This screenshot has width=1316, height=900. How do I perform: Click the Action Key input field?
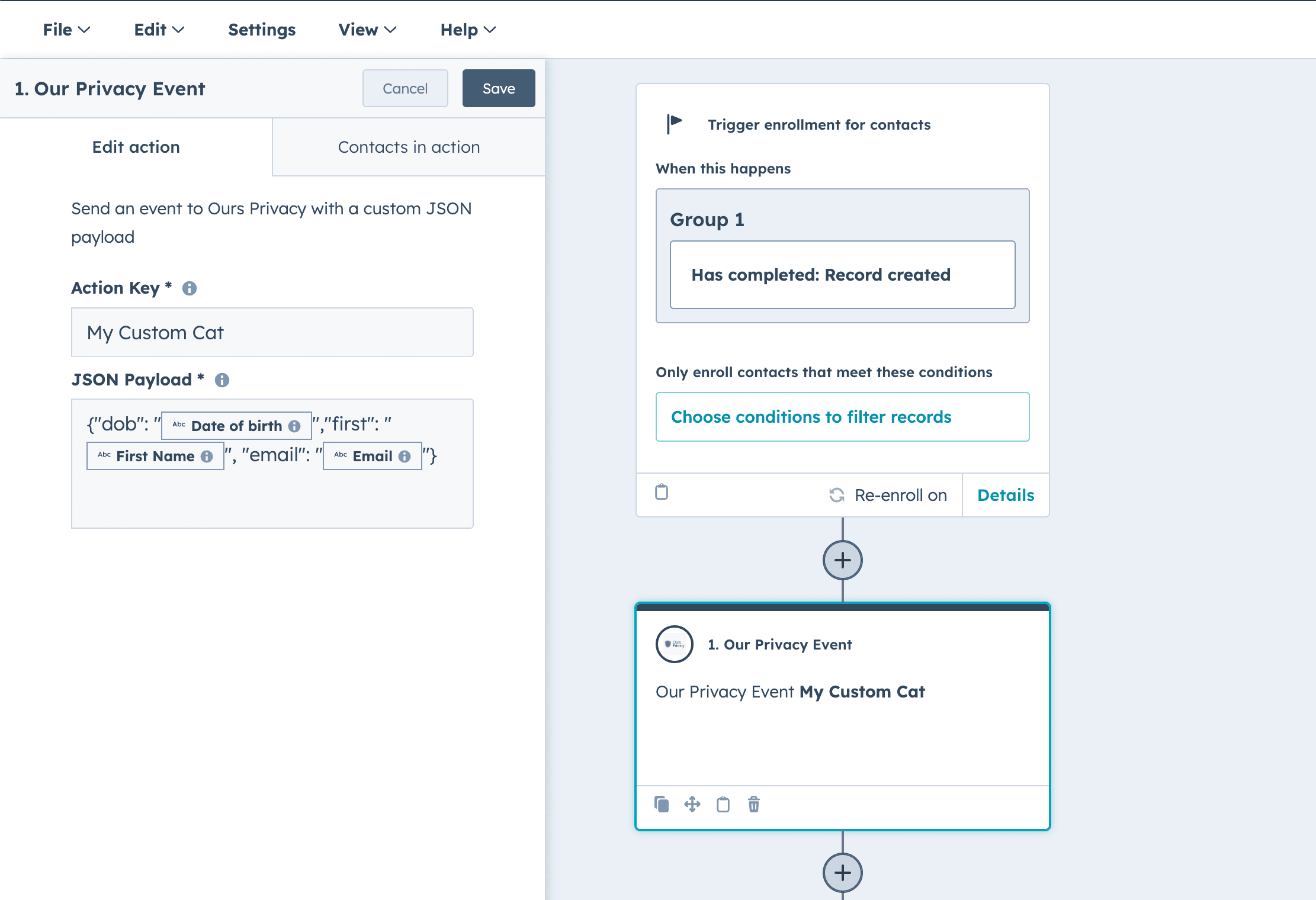(272, 332)
